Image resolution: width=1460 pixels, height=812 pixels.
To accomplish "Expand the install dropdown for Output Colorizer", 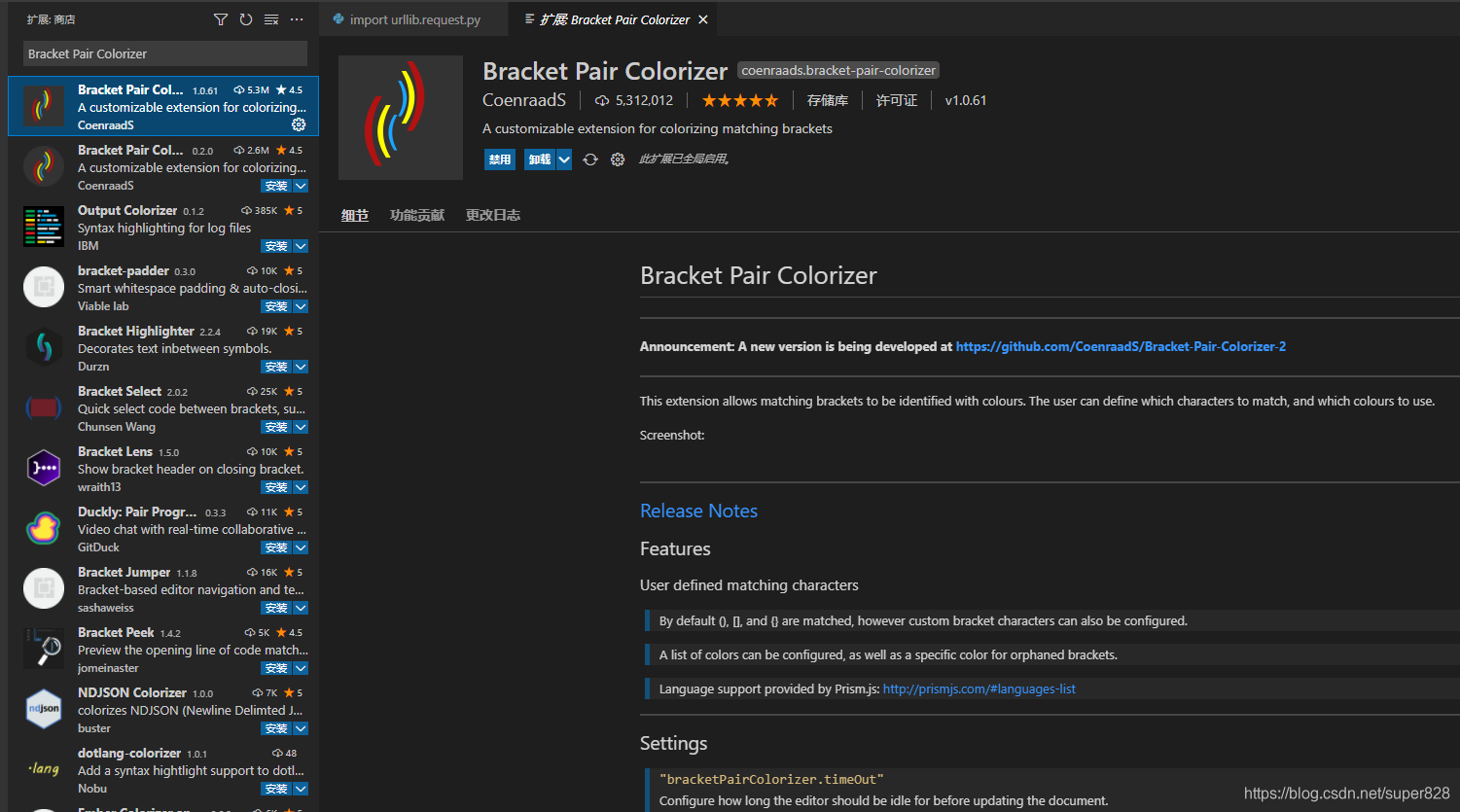I will tap(301, 246).
